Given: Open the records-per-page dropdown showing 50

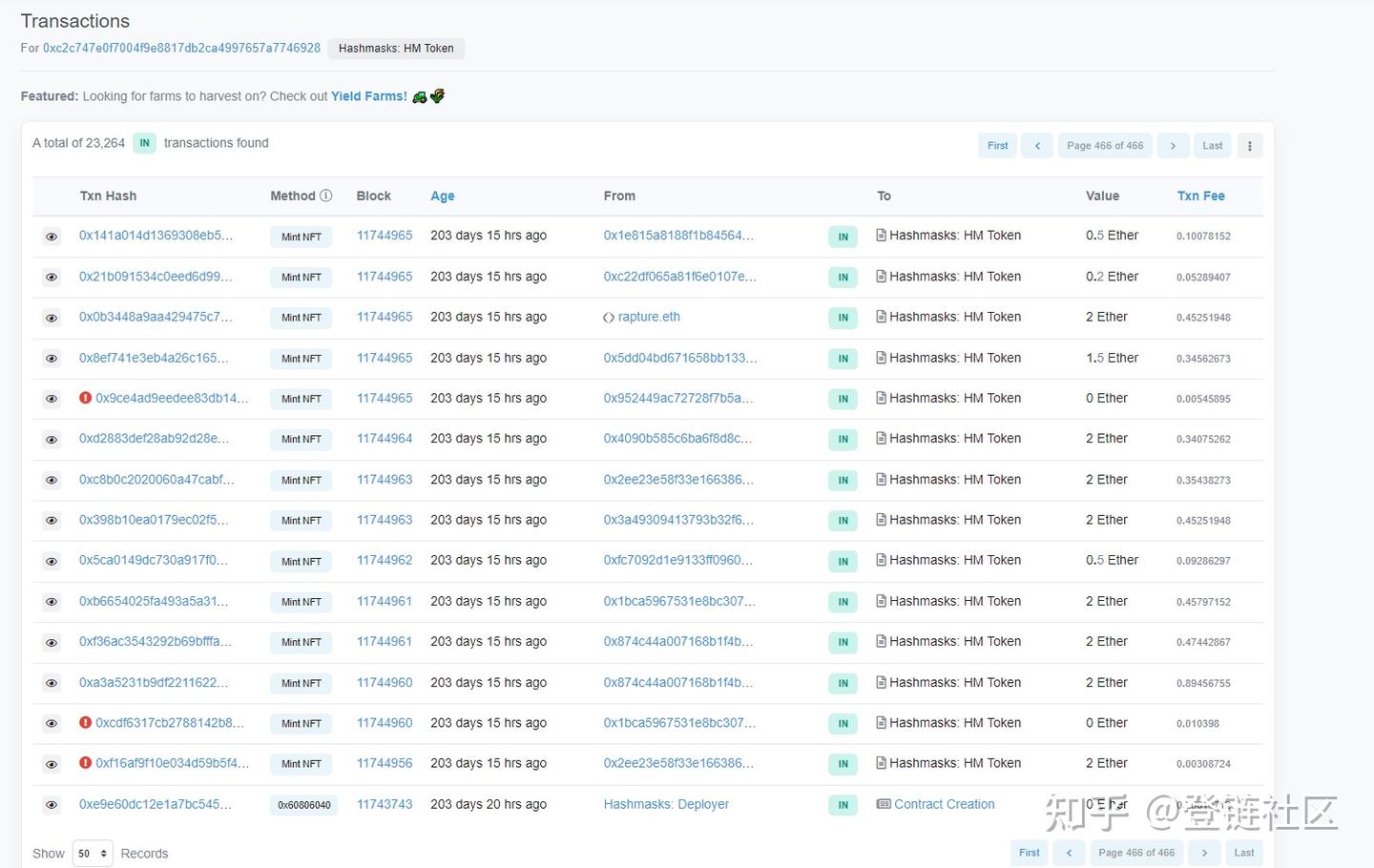Looking at the screenshot, I should (x=93, y=854).
